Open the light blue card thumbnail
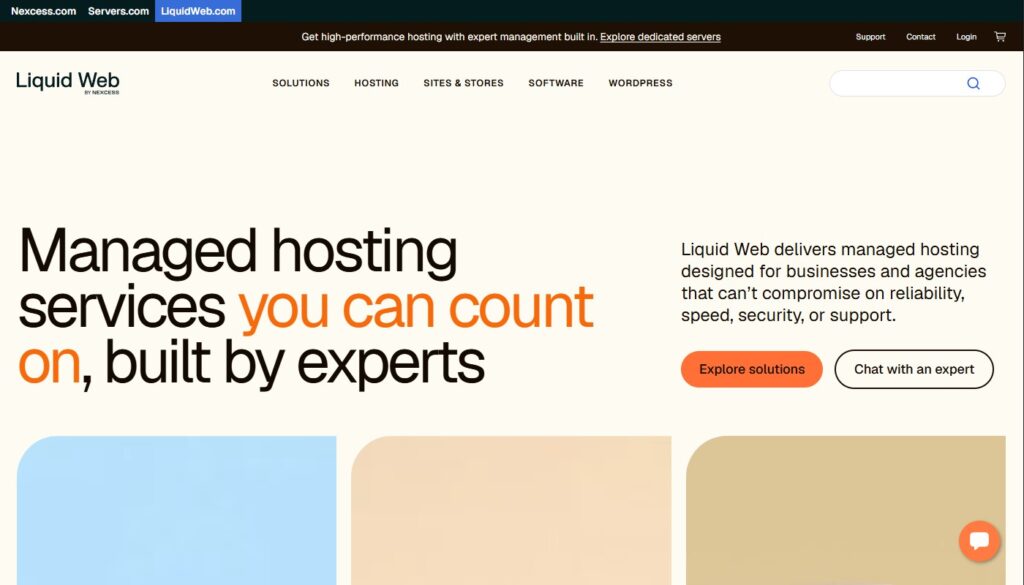The height and width of the screenshot is (585, 1024). coord(176,511)
